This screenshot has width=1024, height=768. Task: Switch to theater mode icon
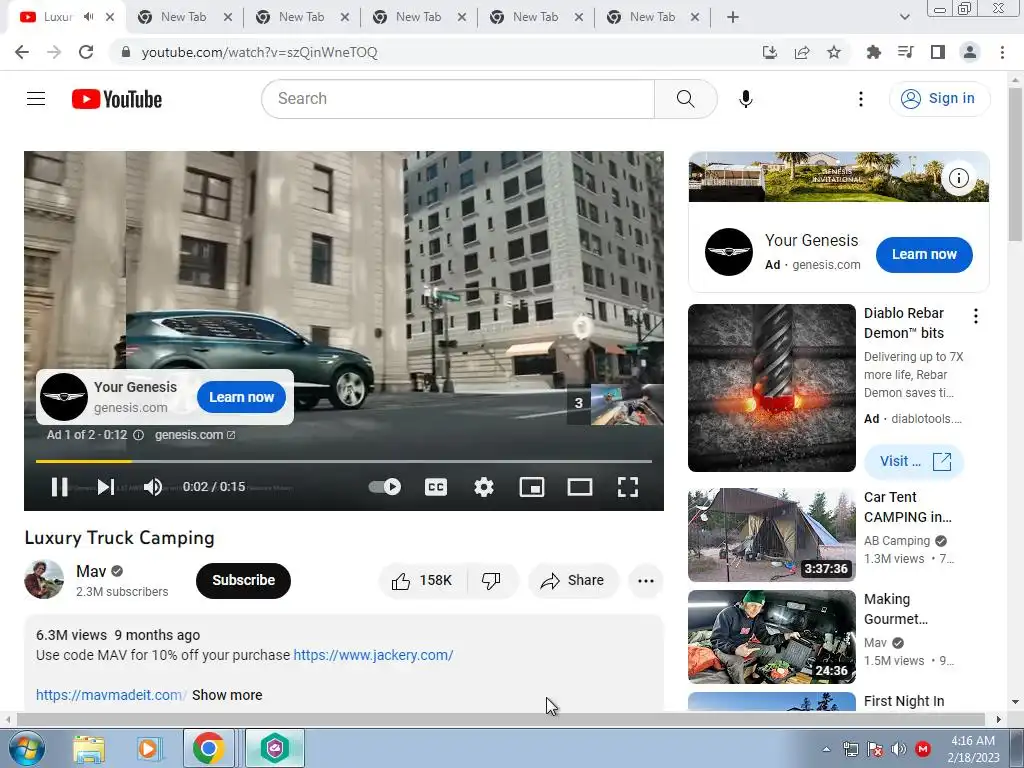point(580,487)
